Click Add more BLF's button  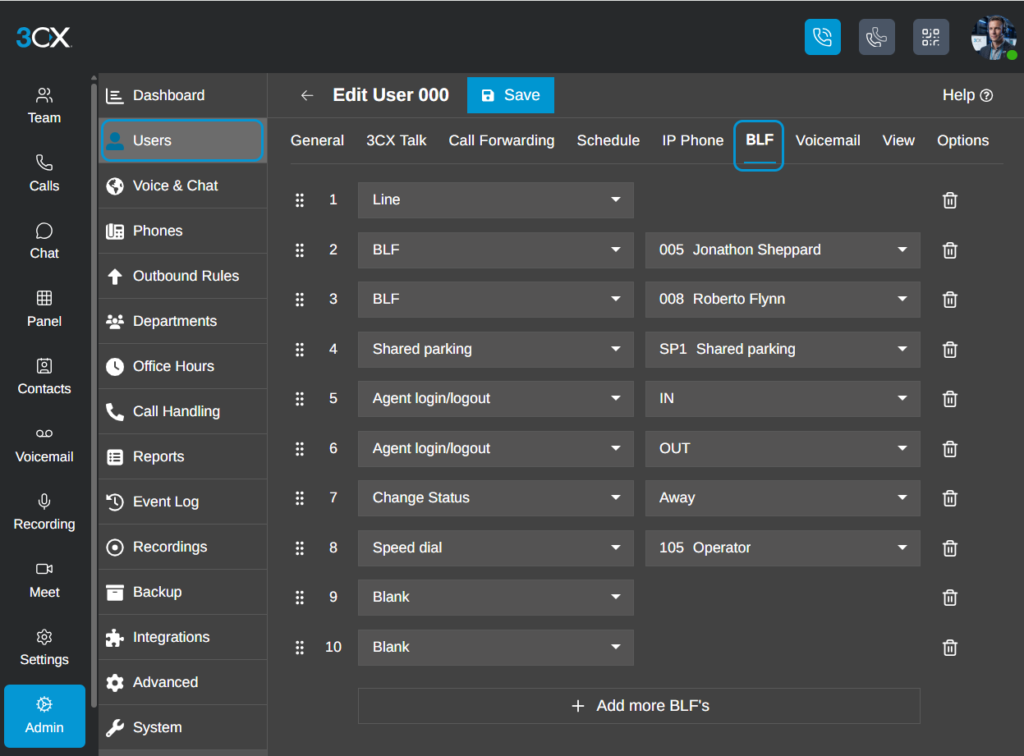[639, 706]
